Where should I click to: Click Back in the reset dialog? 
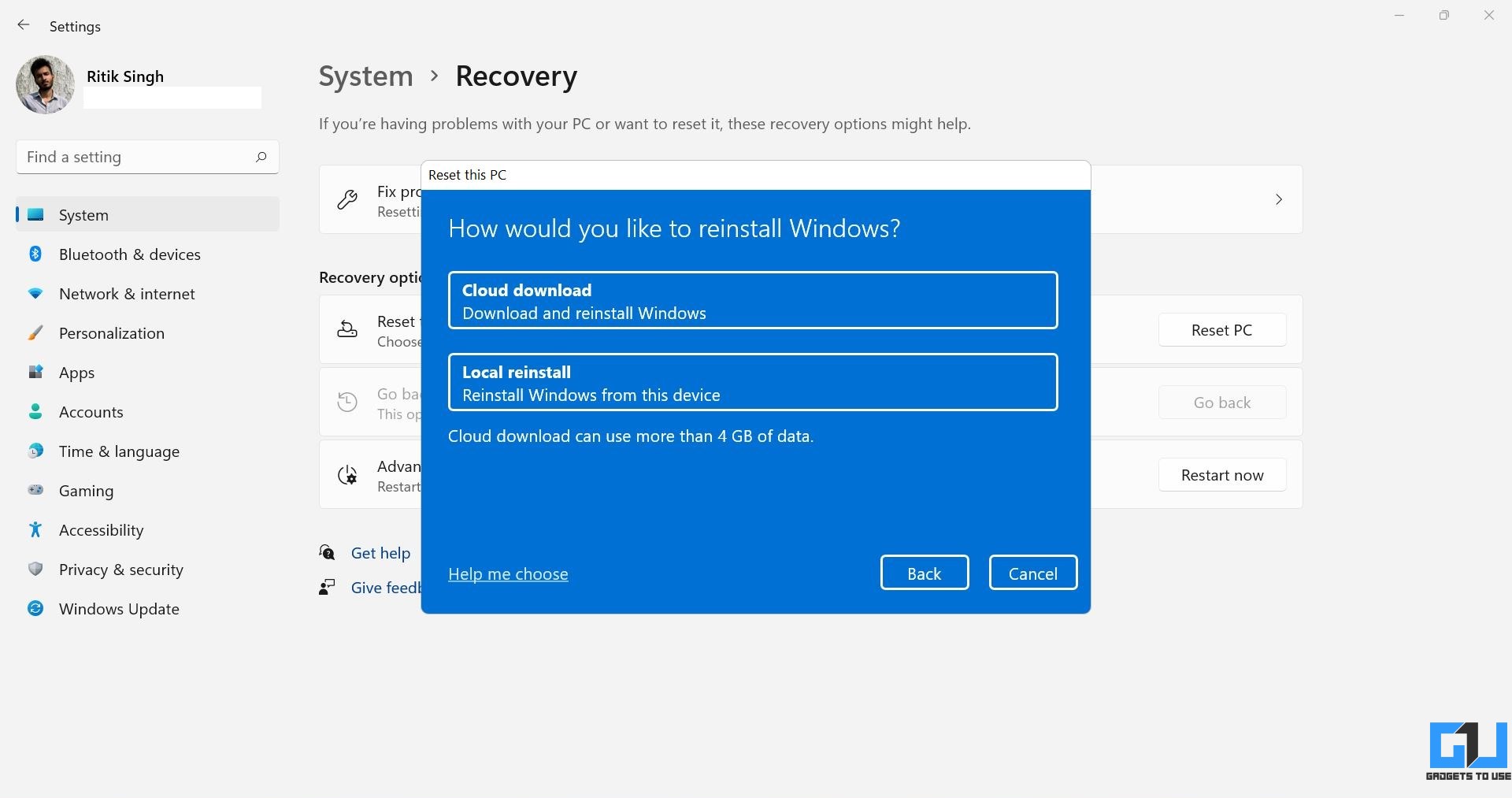click(x=925, y=573)
